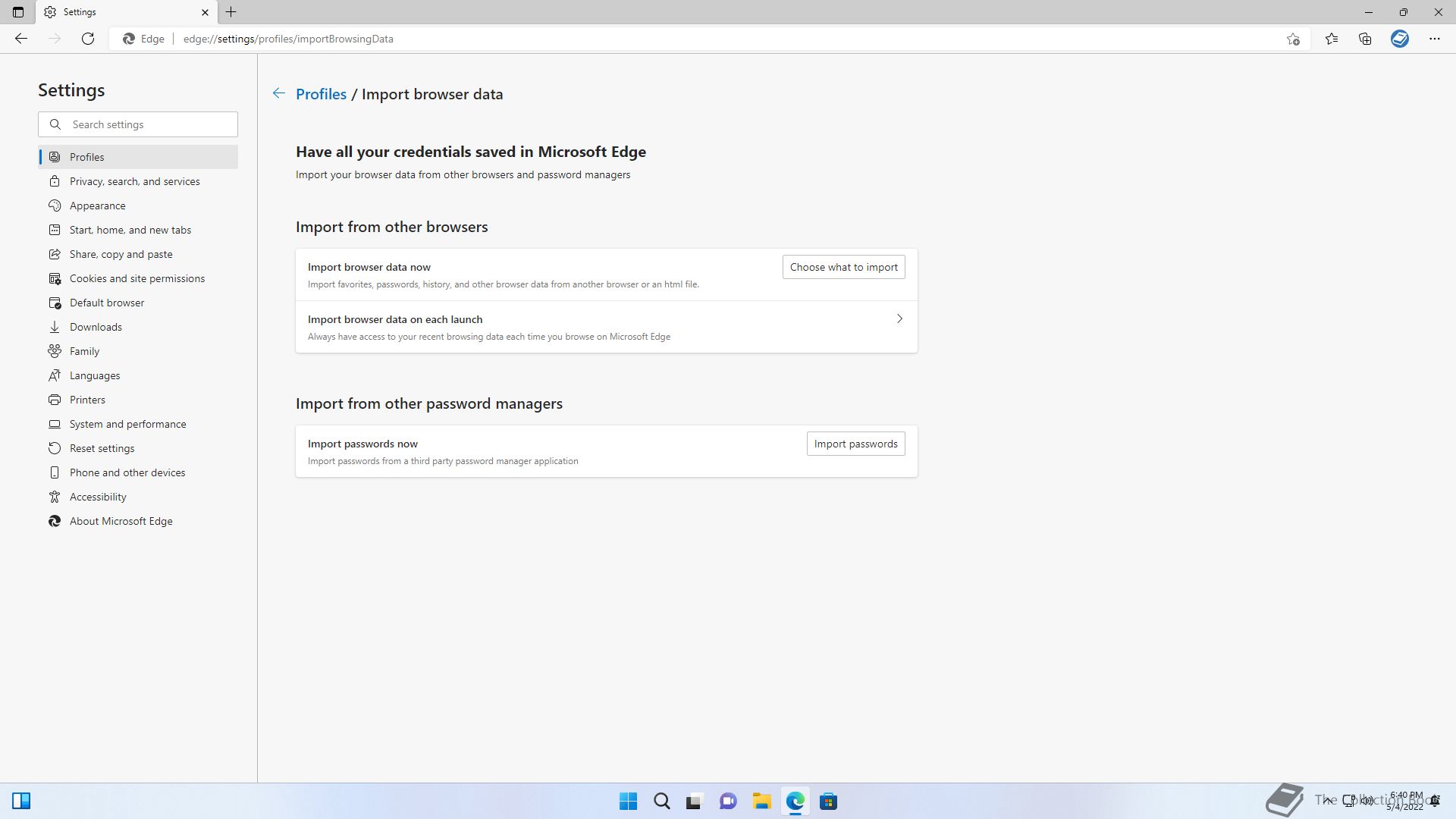Open System and performance settings

[x=138, y=424]
